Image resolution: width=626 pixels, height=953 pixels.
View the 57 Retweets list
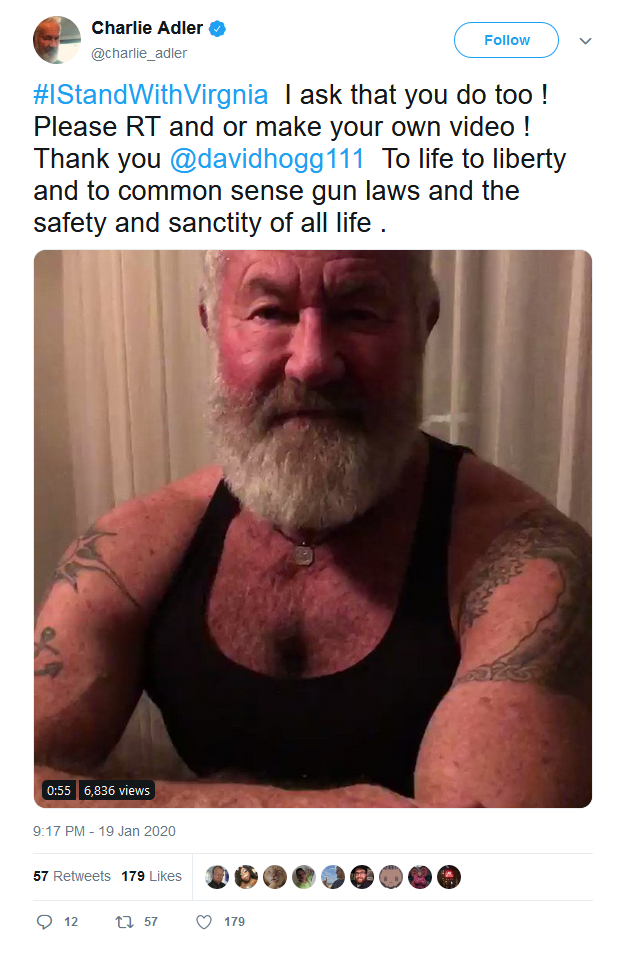72,876
